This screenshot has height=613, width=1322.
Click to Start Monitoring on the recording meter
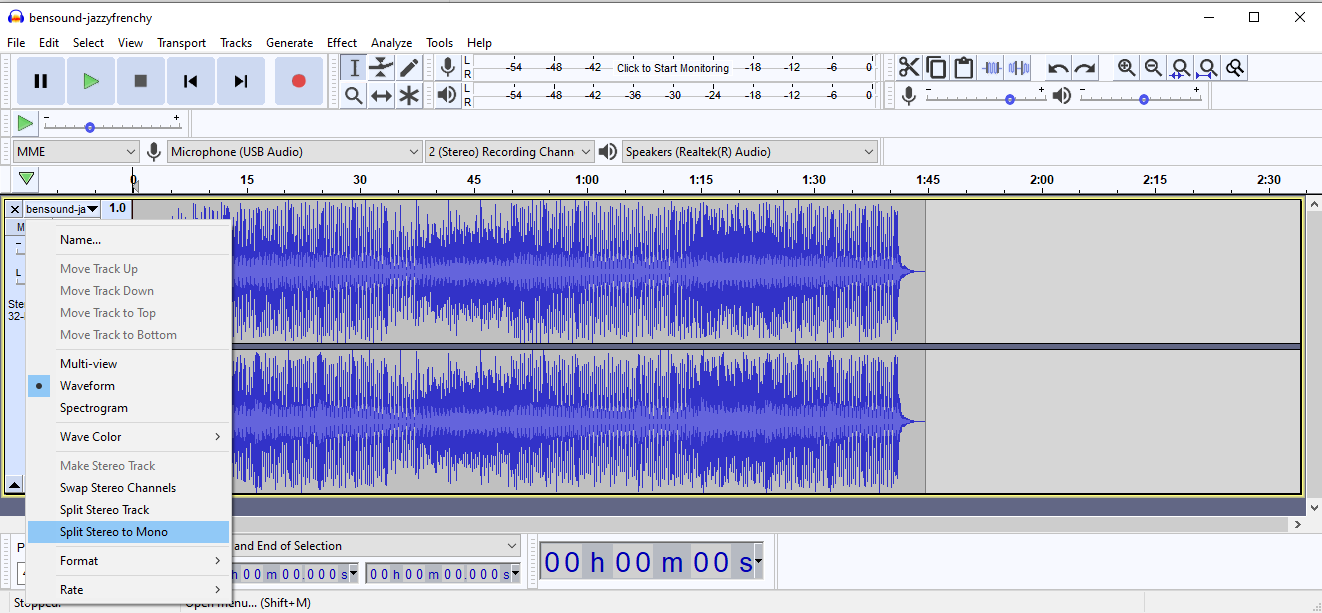(672, 68)
